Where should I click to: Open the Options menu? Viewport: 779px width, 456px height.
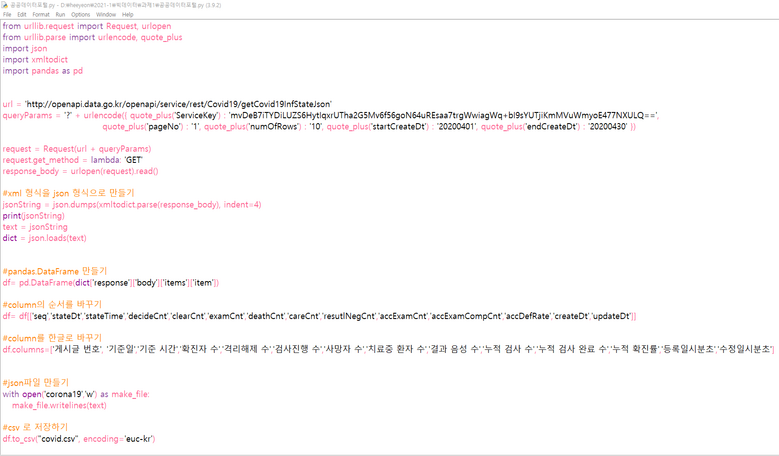pos(80,15)
